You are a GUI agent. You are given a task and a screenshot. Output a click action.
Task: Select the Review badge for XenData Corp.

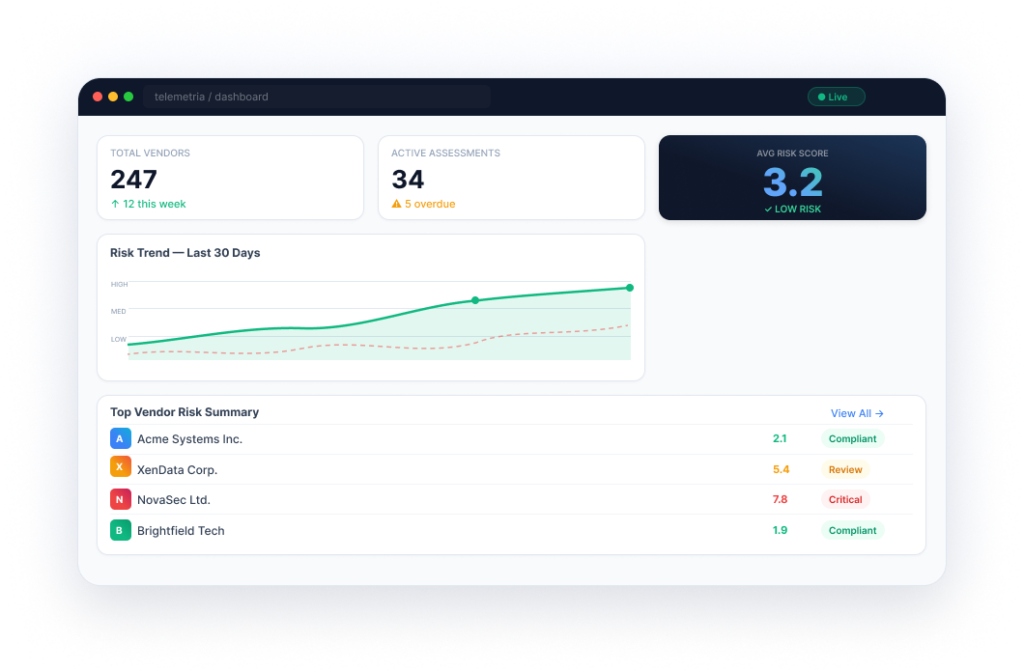click(845, 469)
